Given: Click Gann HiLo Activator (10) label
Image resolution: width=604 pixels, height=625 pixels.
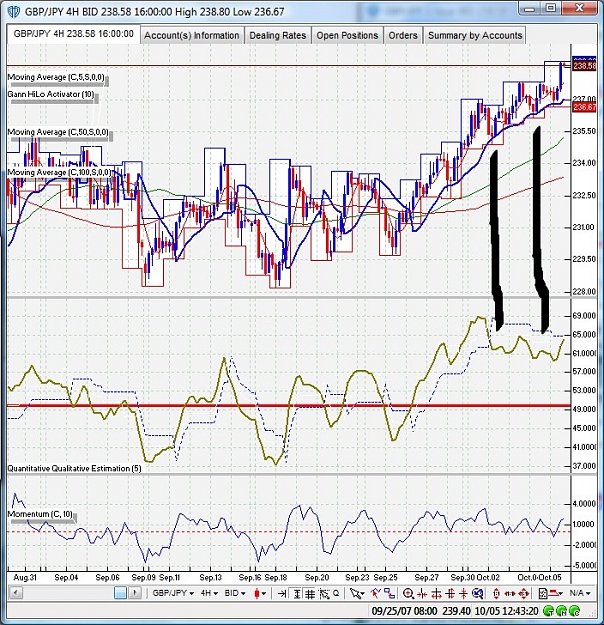Looking at the screenshot, I should point(51,94).
